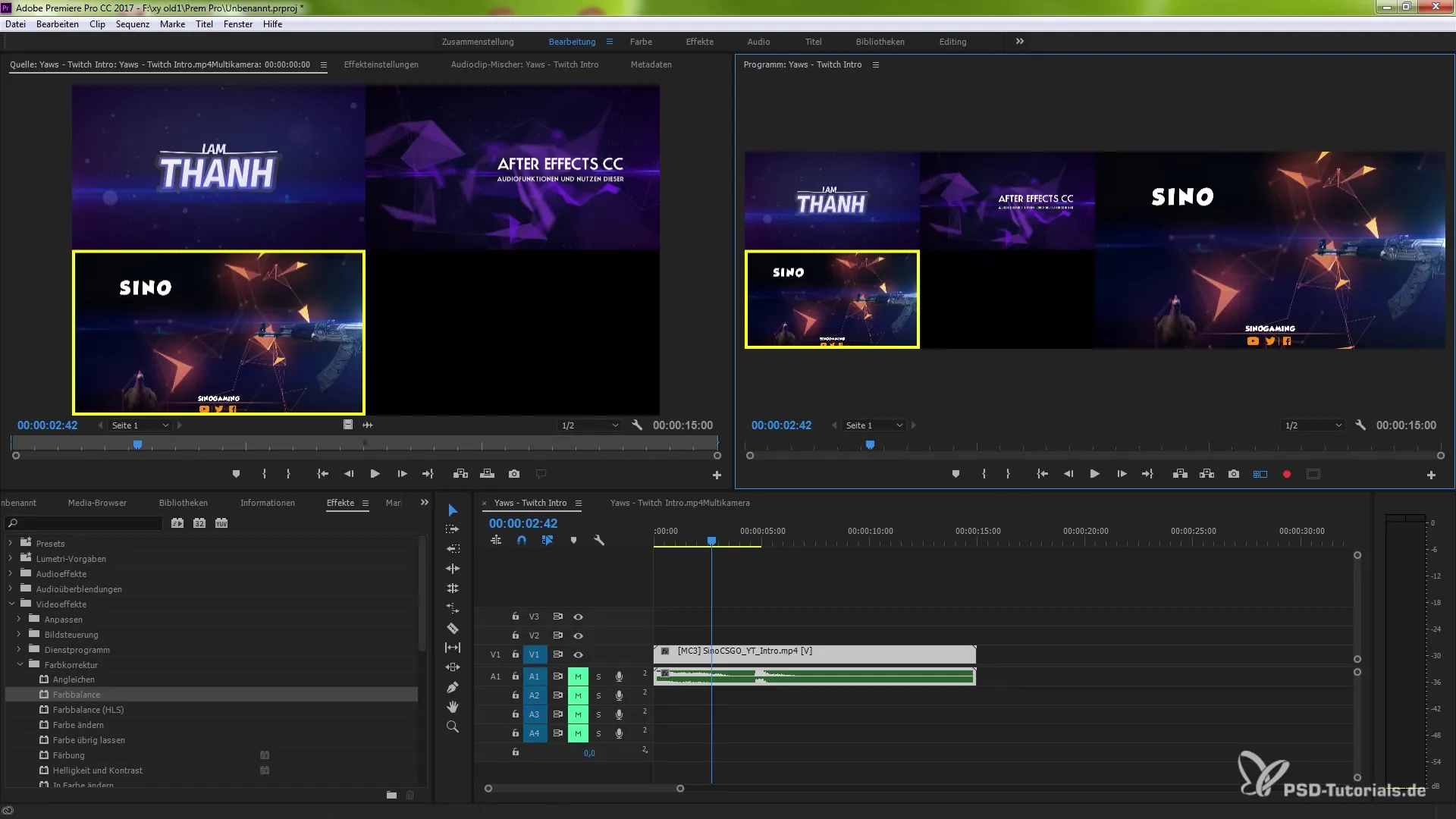Solo track A2 with S button

tap(598, 695)
